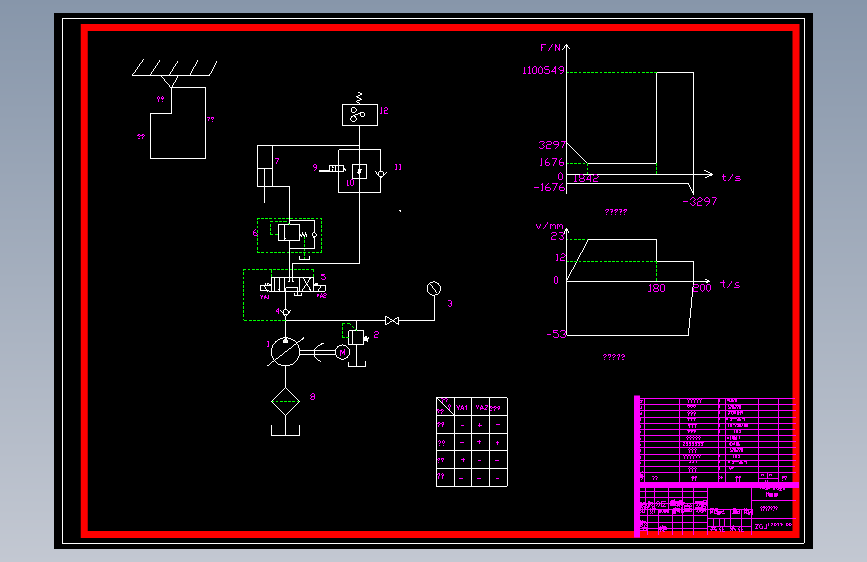Select the 1676 value on force axis
The width and height of the screenshot is (867, 562).
[552, 162]
